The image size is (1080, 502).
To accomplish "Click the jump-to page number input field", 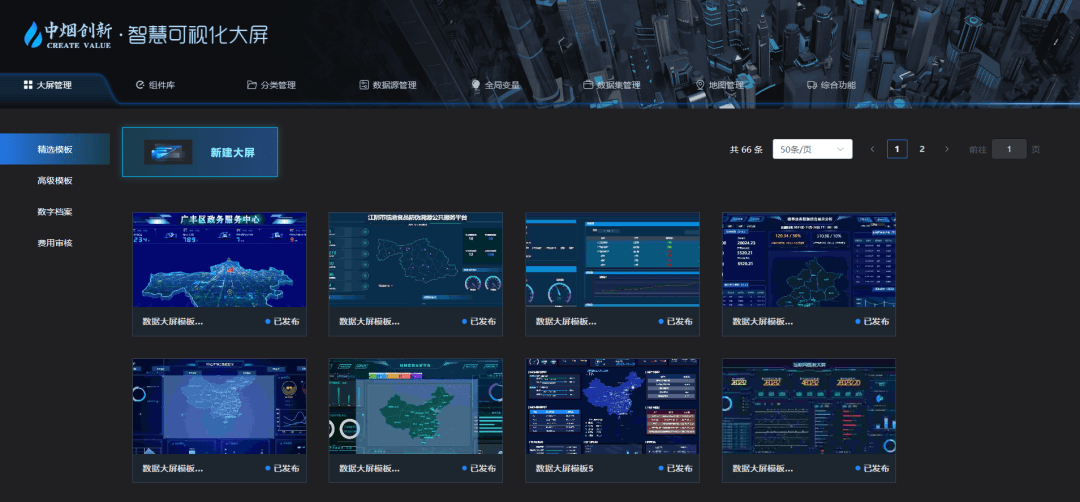I will tap(1009, 149).
